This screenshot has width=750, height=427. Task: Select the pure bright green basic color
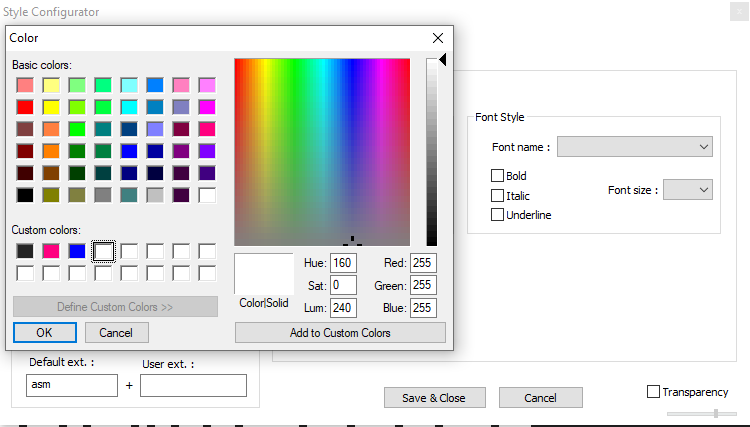77,129
